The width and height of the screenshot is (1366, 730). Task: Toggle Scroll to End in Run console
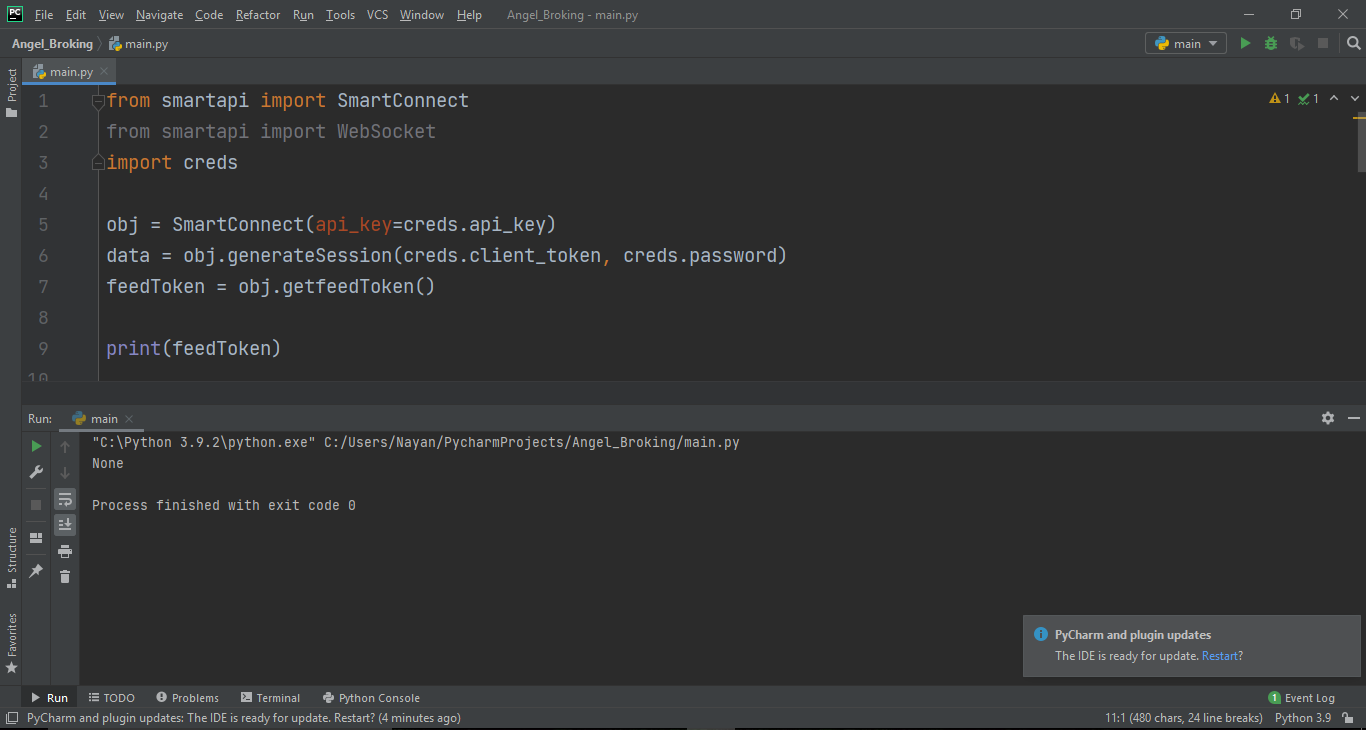(x=65, y=524)
